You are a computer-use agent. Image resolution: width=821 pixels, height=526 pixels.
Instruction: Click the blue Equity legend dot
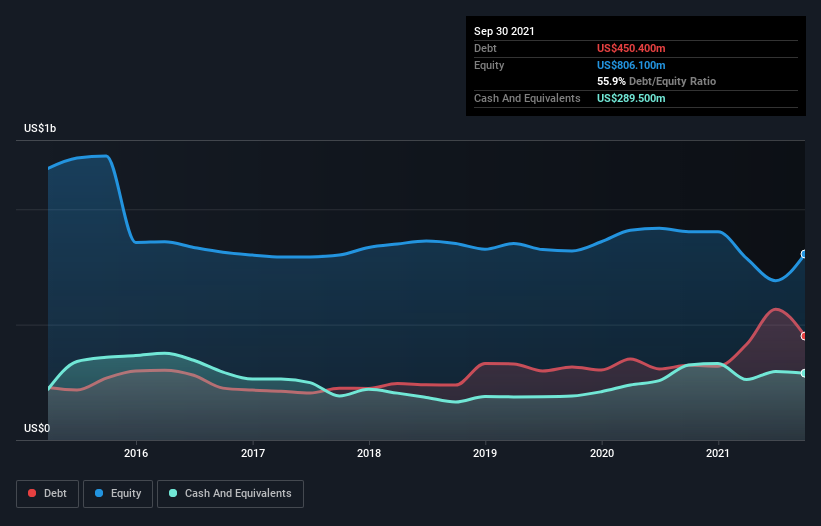point(99,493)
